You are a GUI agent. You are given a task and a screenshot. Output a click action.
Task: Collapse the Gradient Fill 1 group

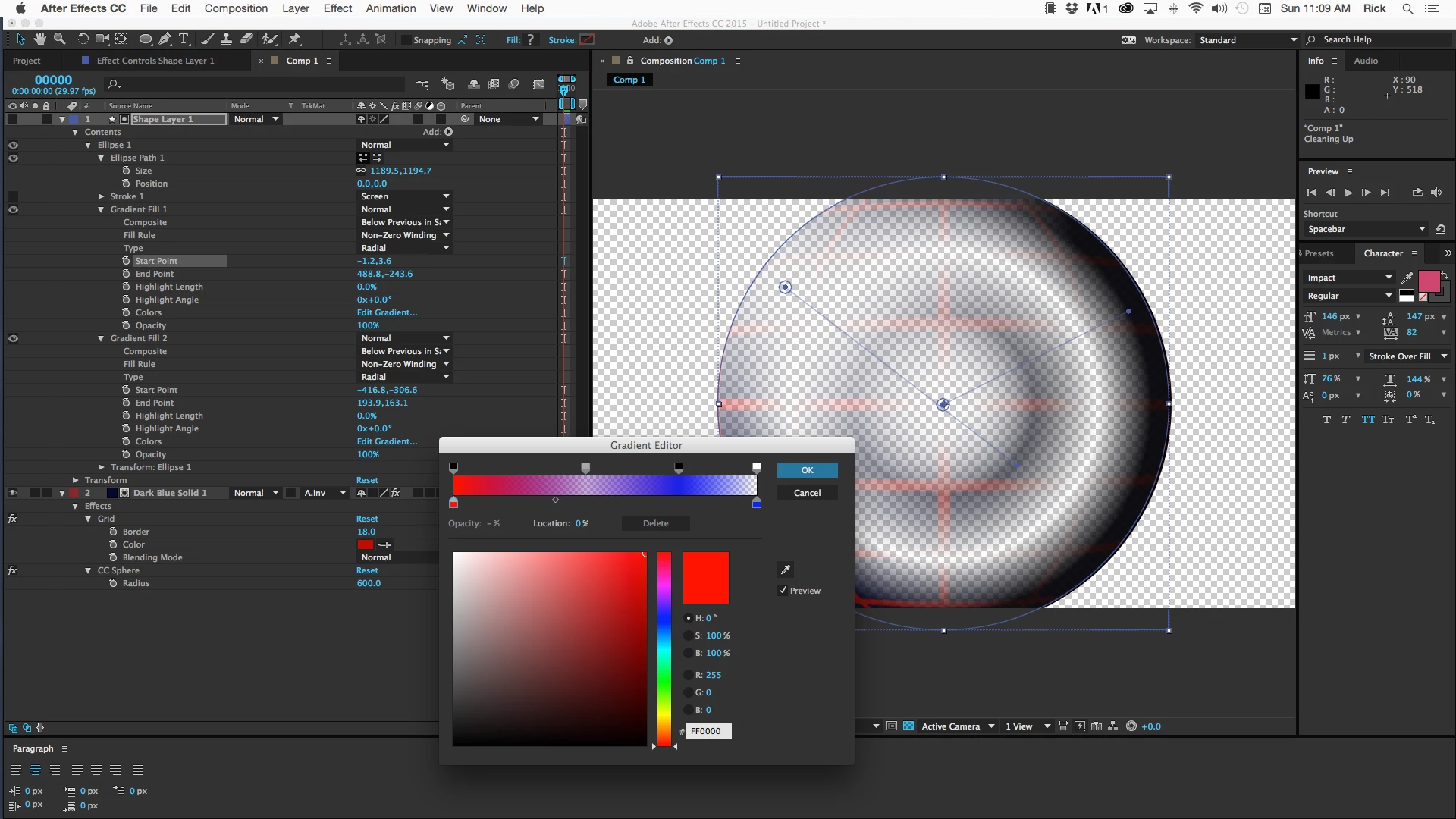(x=101, y=209)
